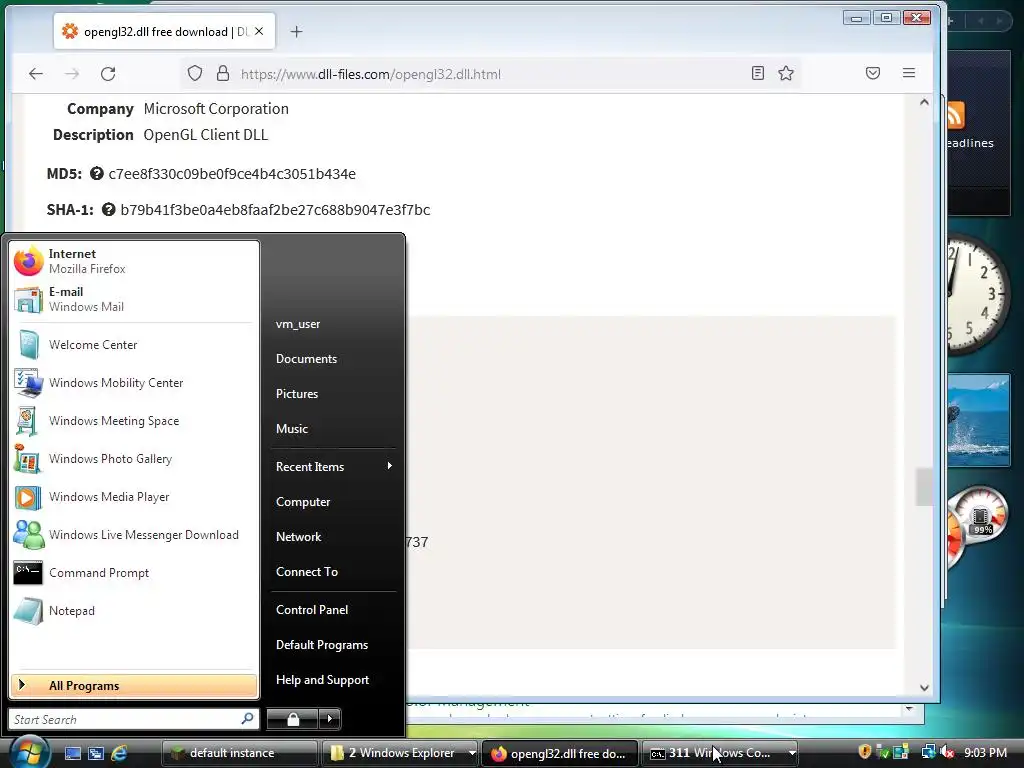
Task: Open Save to Pocket icon
Action: (x=872, y=73)
